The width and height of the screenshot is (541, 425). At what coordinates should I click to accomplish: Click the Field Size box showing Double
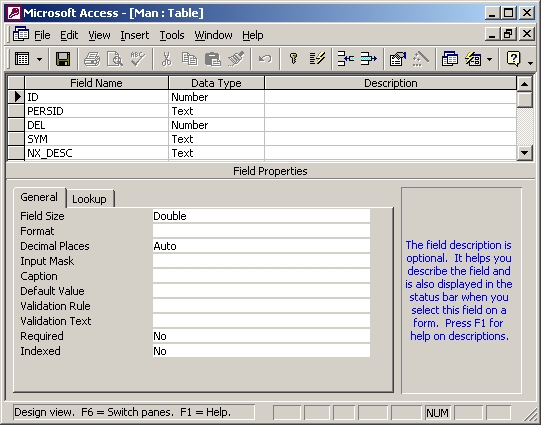pos(261,216)
